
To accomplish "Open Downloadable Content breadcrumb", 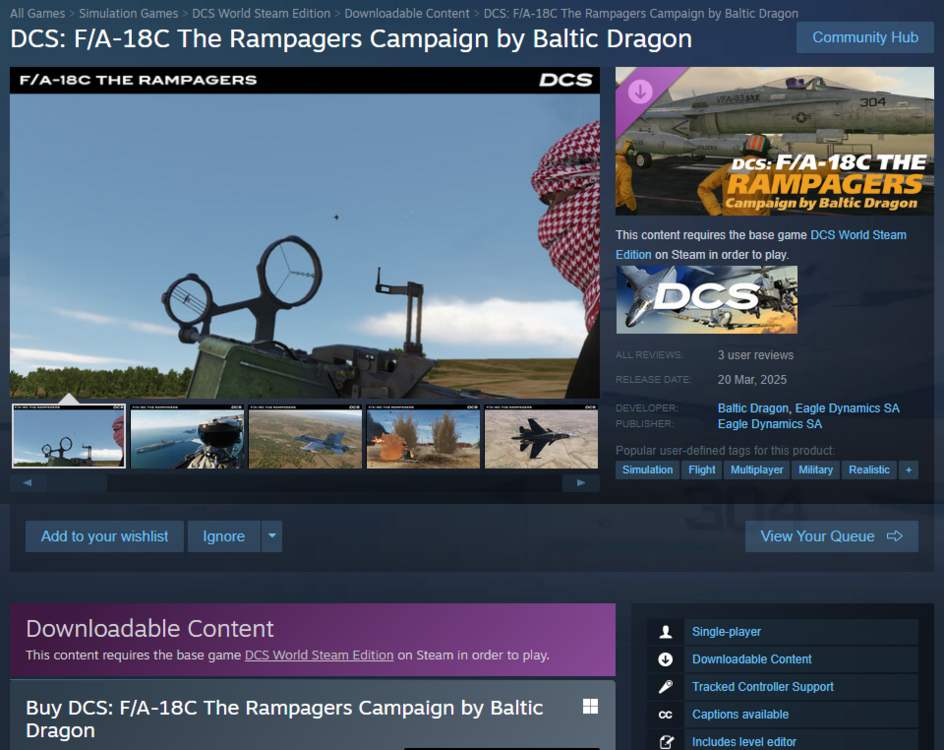I will (407, 13).
